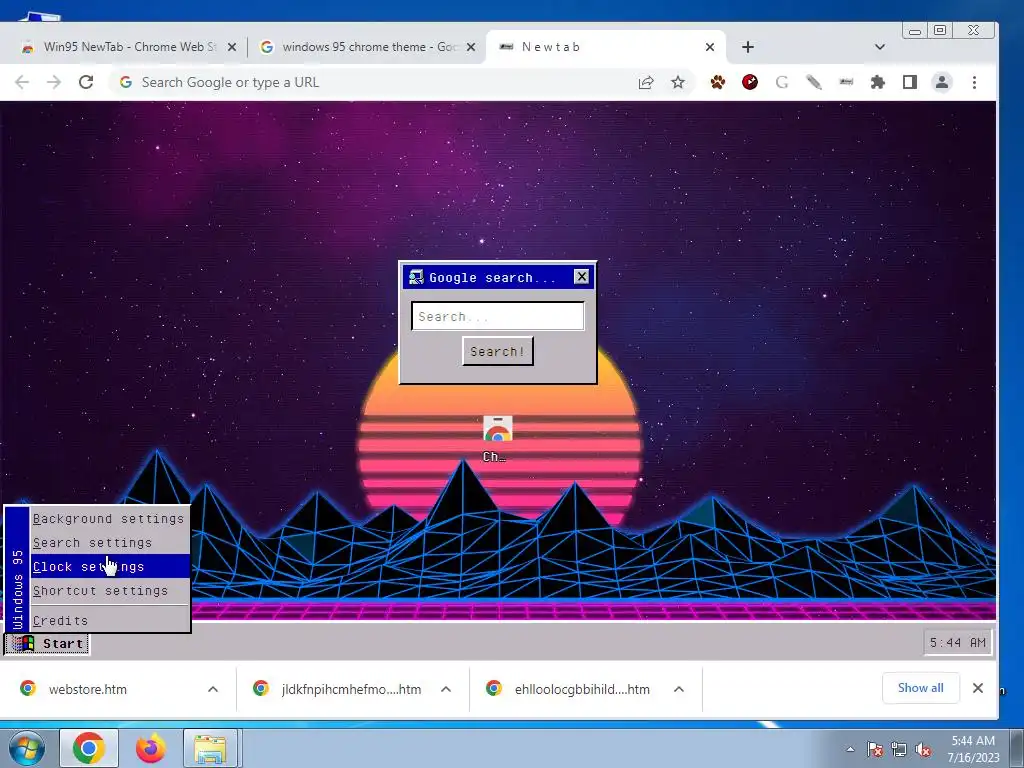Close the Google search dialog
The image size is (1024, 768).
pos(581,276)
